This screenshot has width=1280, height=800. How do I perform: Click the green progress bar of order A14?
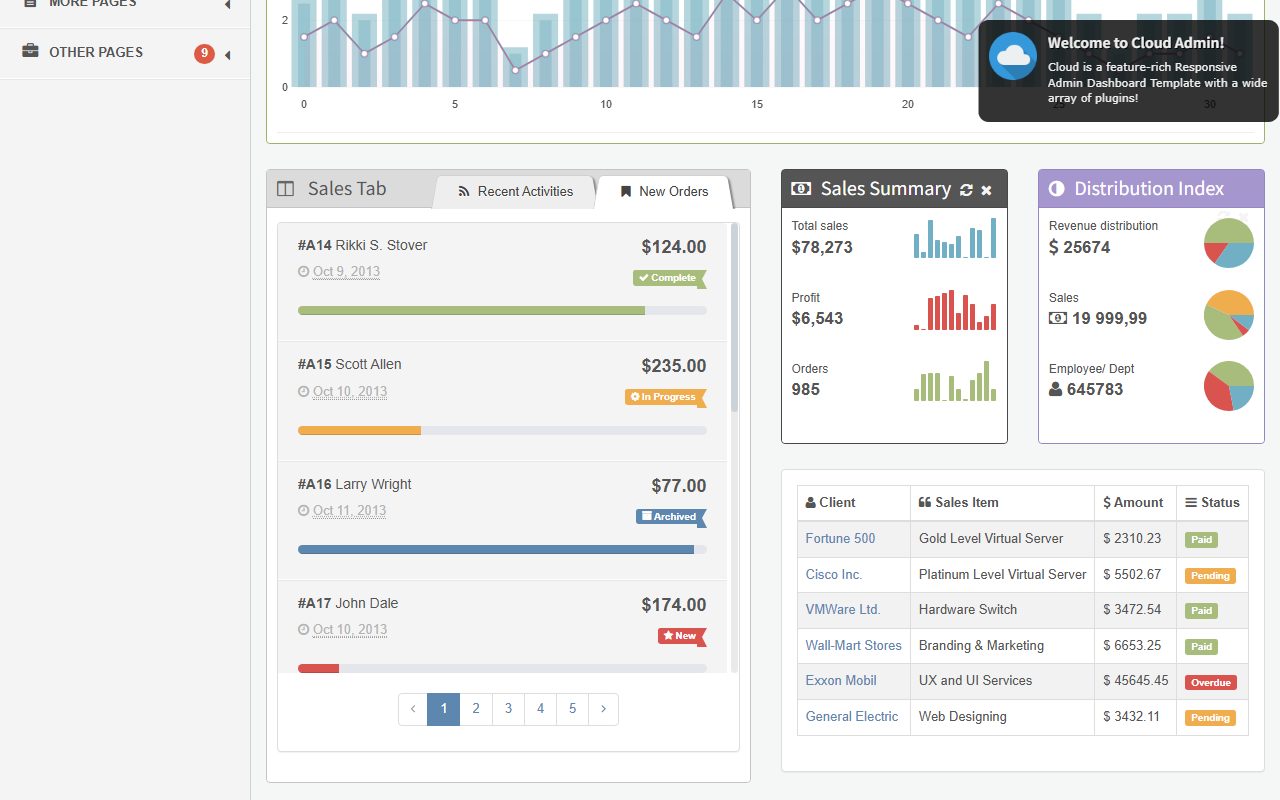[x=471, y=311]
